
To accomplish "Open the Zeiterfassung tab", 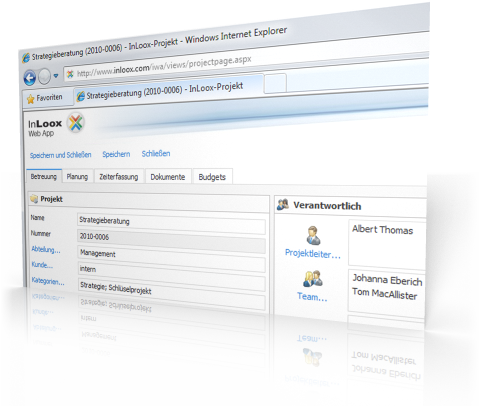I will tap(119, 177).
